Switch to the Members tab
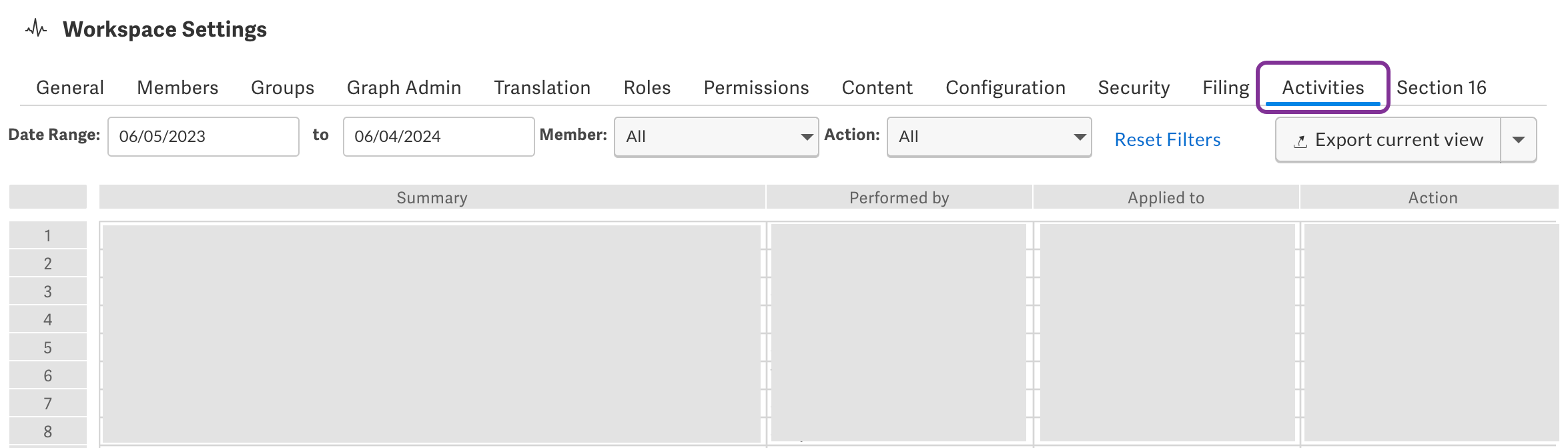 tap(177, 87)
